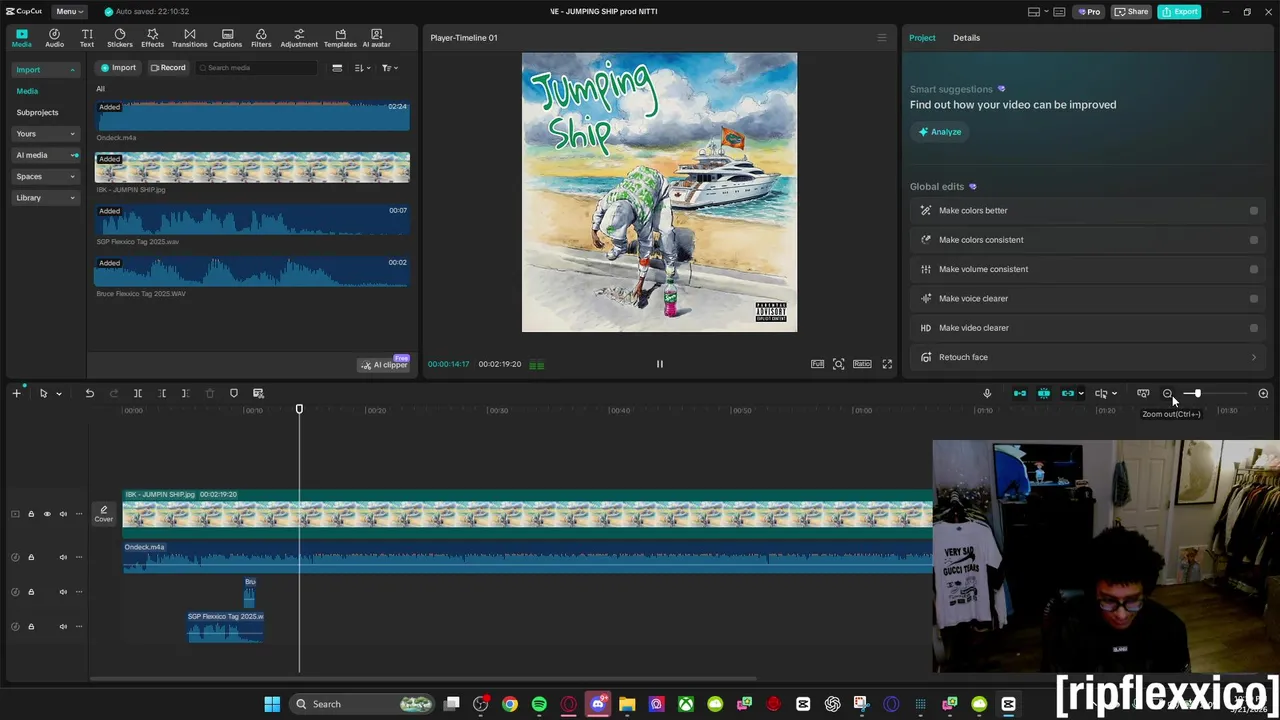Expand the Spaces section
The height and width of the screenshot is (720, 1280).
pos(72,176)
